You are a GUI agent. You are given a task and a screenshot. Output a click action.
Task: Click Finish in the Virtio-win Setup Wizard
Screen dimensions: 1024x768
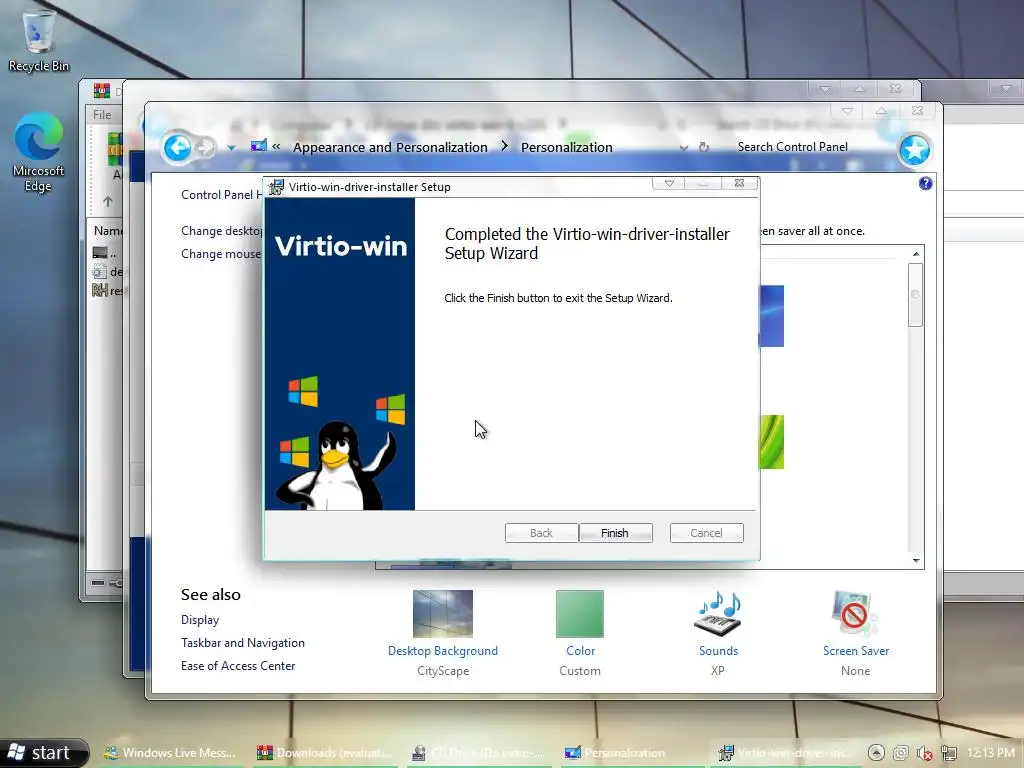[x=615, y=533]
